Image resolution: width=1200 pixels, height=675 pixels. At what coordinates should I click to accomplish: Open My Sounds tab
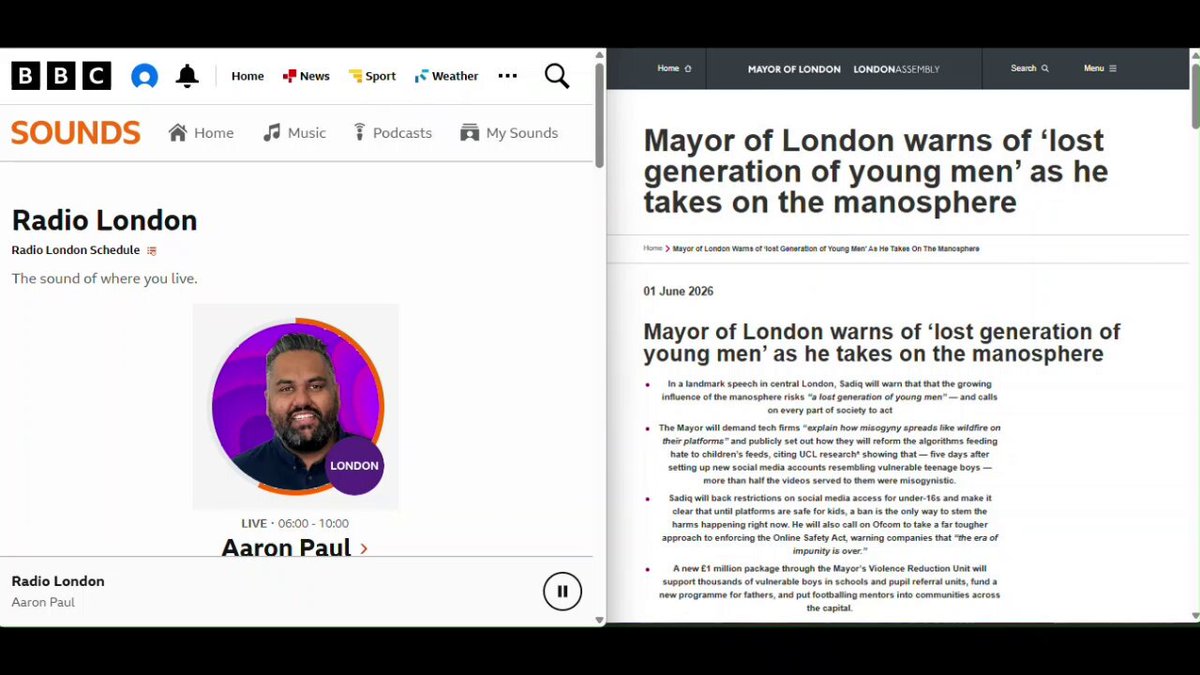pyautogui.click(x=509, y=133)
